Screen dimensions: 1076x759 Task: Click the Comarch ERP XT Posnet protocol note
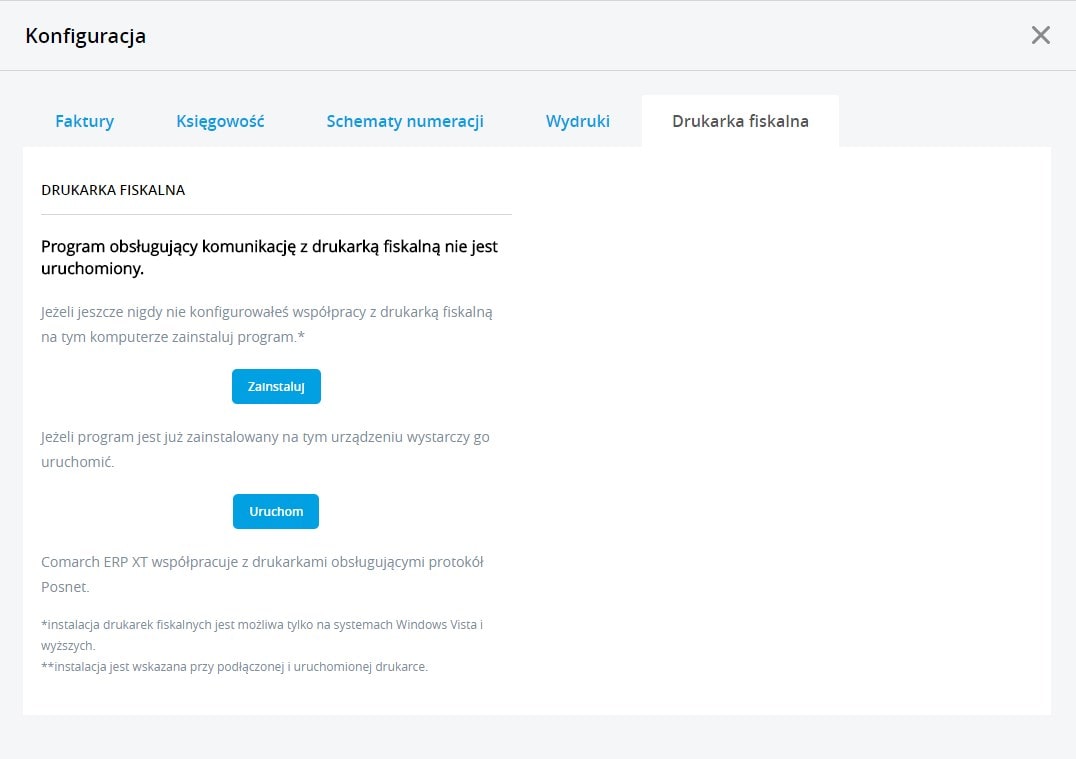pos(262,574)
